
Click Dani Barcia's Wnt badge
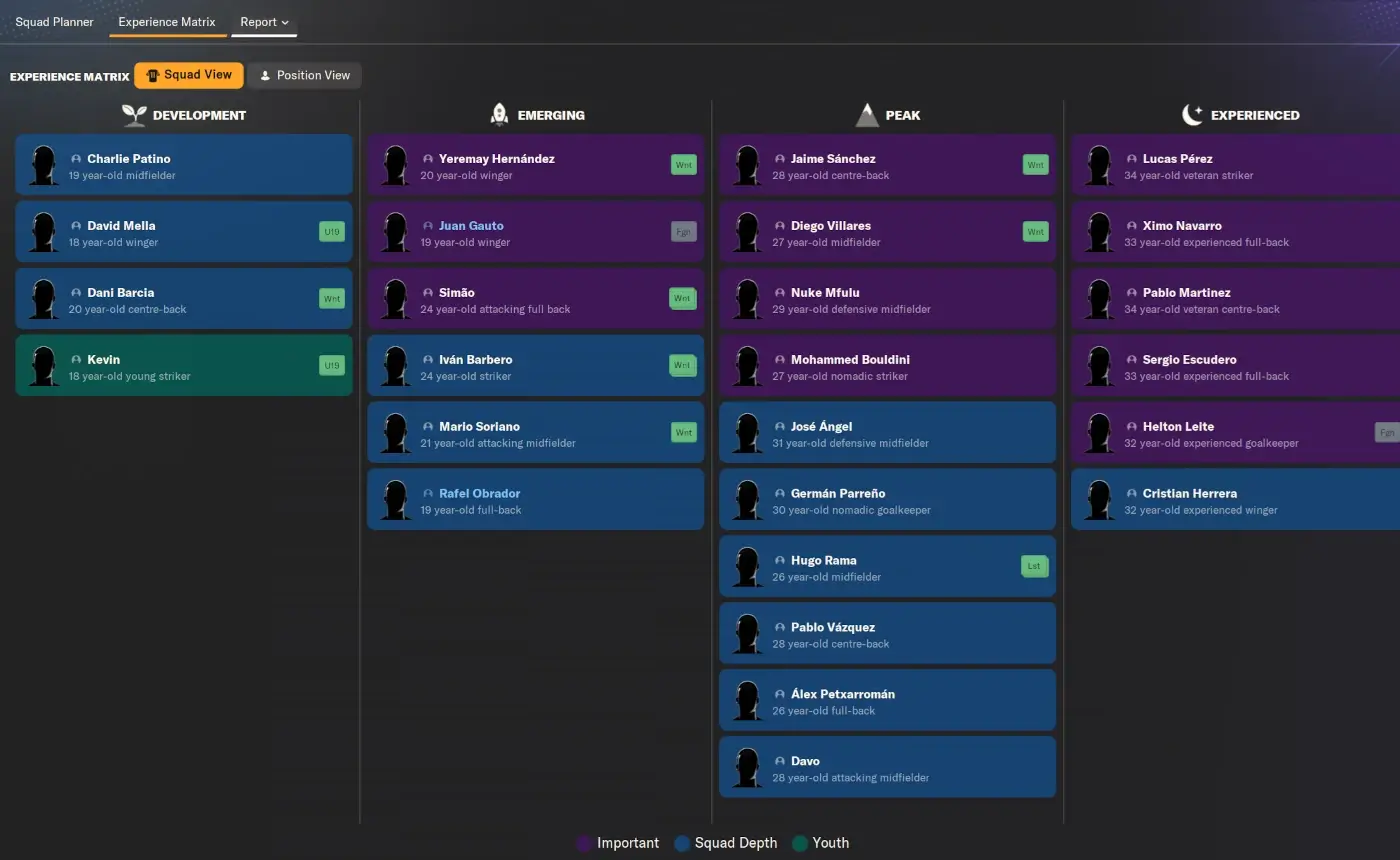[332, 299]
